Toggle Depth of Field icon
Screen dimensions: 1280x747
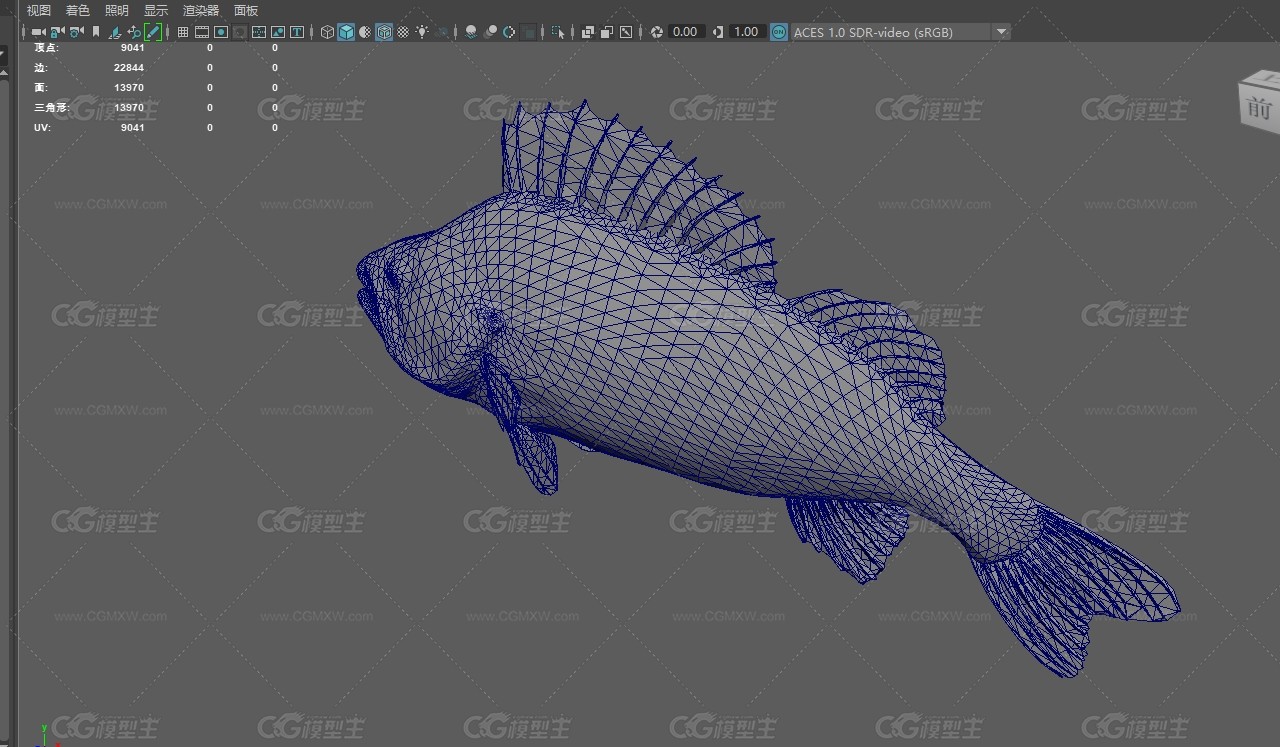pos(528,32)
